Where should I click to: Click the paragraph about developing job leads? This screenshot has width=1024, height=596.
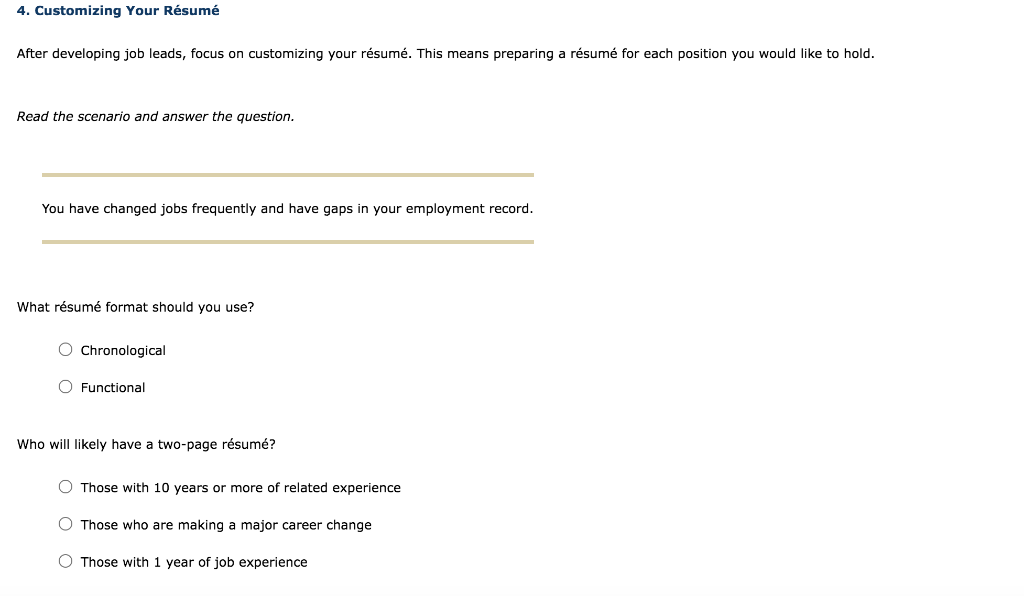coord(445,54)
